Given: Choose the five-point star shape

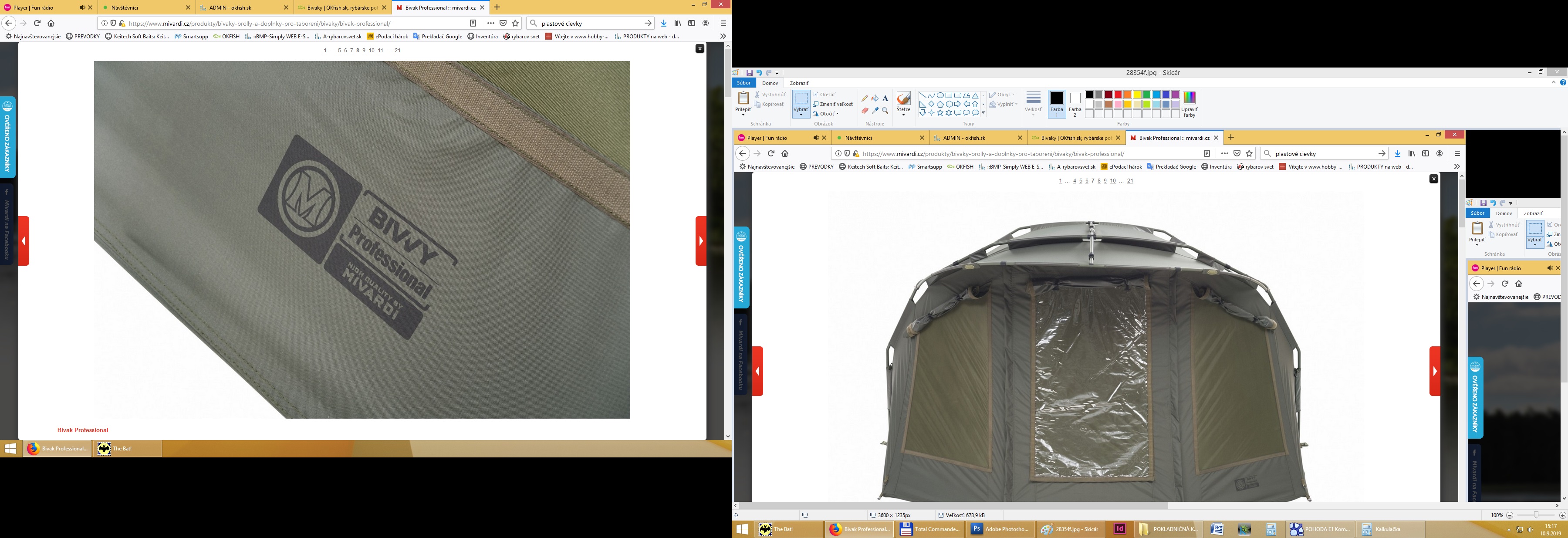Looking at the screenshot, I should pos(940,112).
